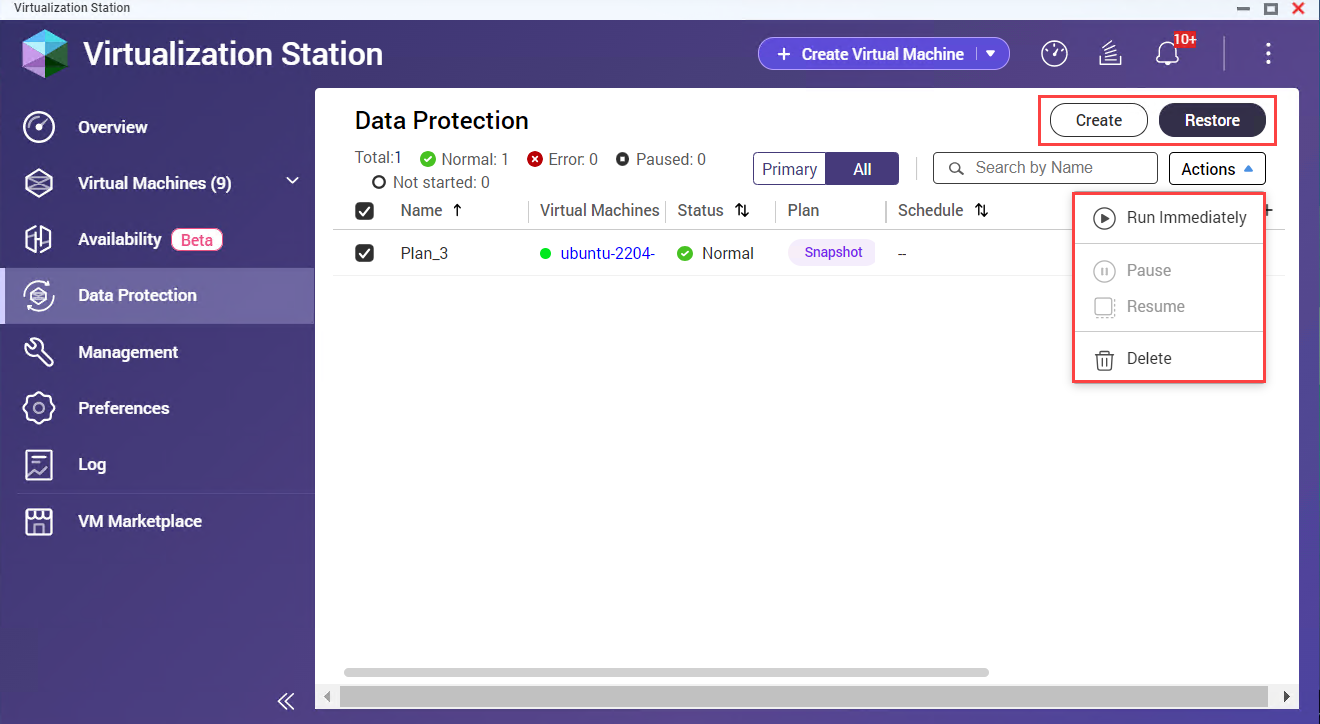Click the magnifier icon in the search box
Screen dimensions: 1320x724
pyautogui.click(x=956, y=168)
